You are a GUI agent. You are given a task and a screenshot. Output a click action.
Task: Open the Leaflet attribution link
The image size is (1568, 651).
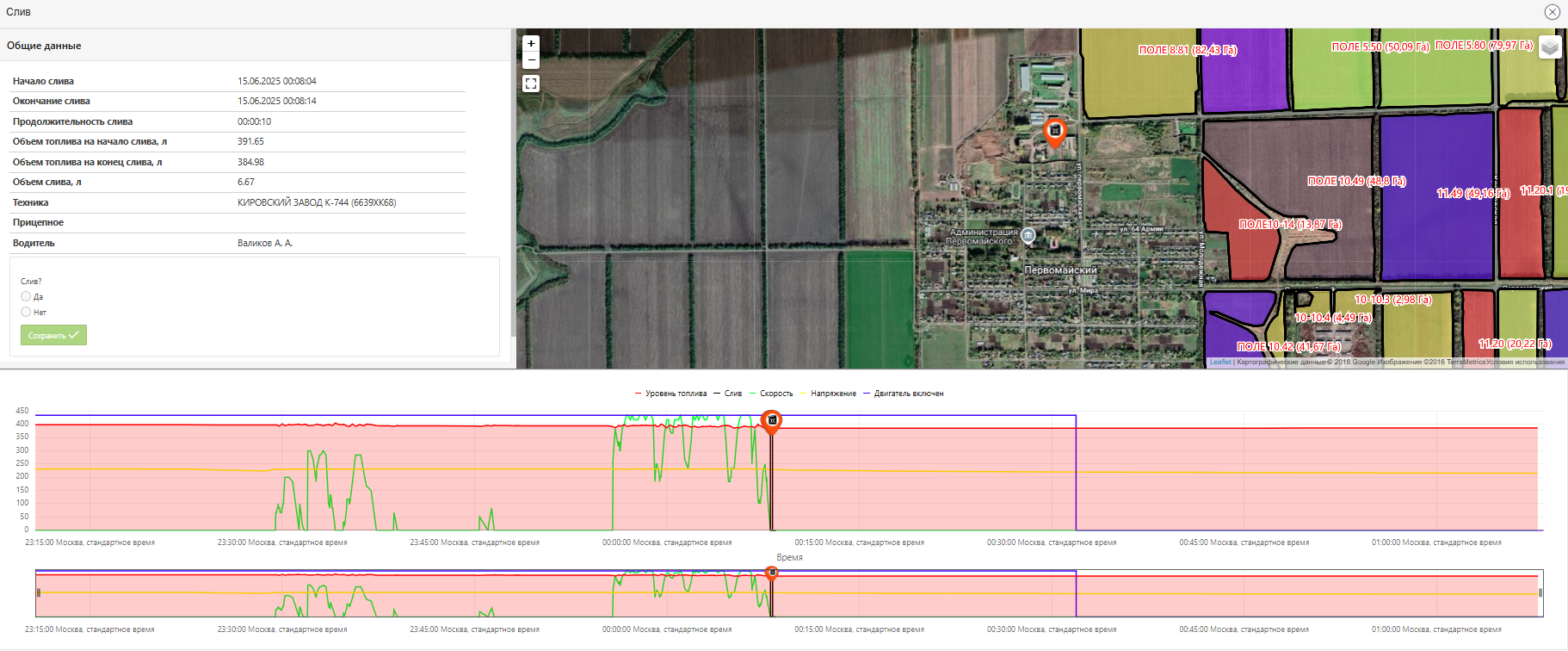pyautogui.click(x=1219, y=363)
